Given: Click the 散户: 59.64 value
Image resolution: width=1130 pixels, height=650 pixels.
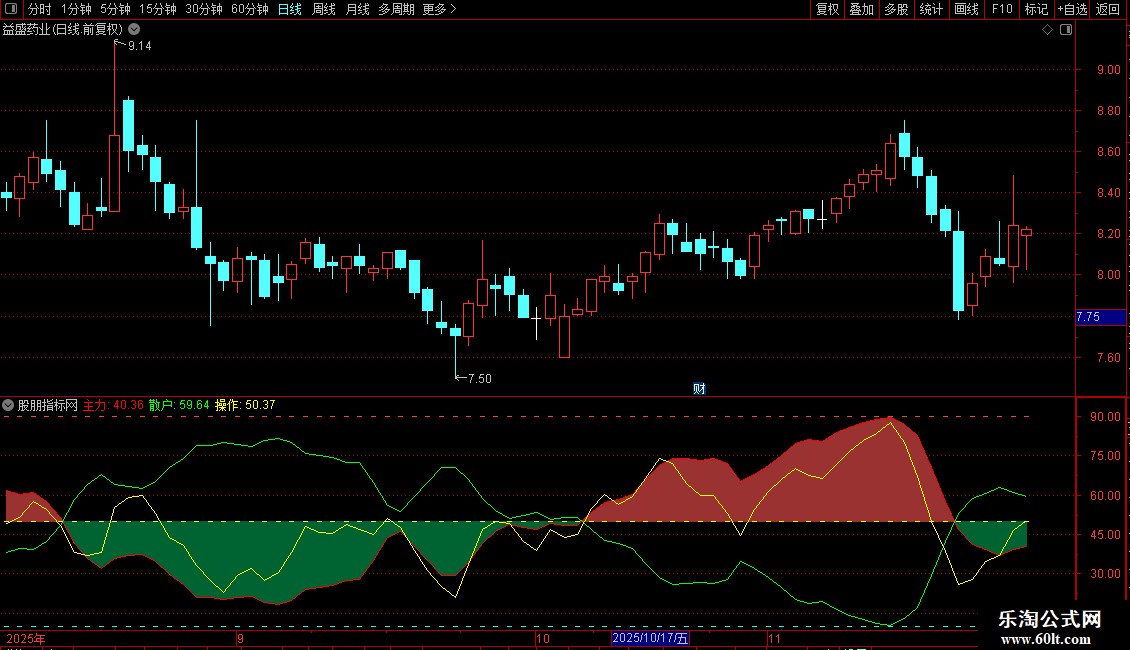Looking at the screenshot, I should tap(179, 405).
